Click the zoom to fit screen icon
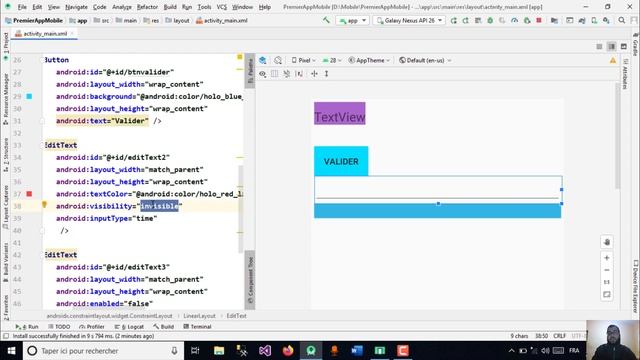Viewport: 640px width, 360px height. [607, 295]
